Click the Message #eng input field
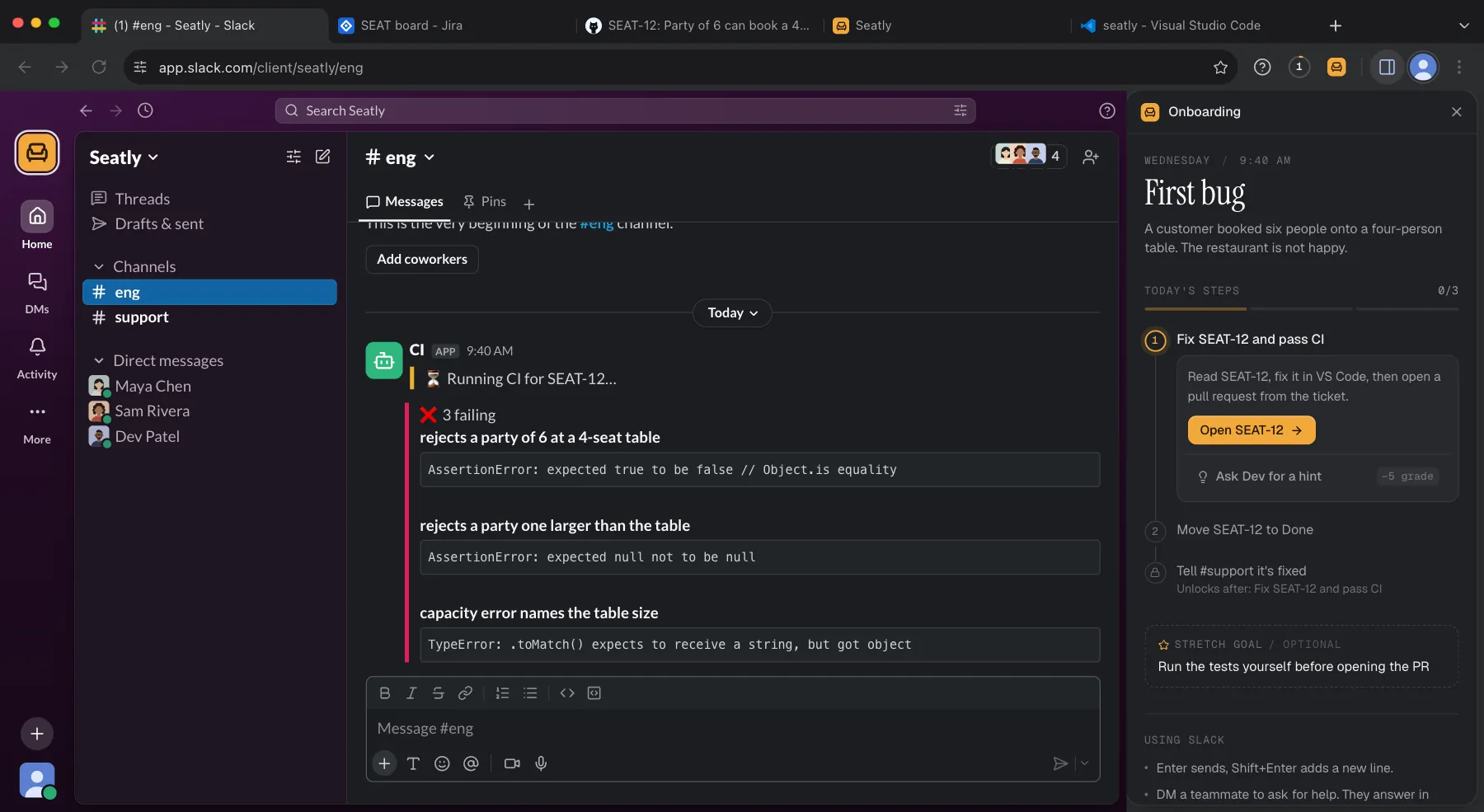This screenshot has width=1484, height=812. tap(732, 729)
